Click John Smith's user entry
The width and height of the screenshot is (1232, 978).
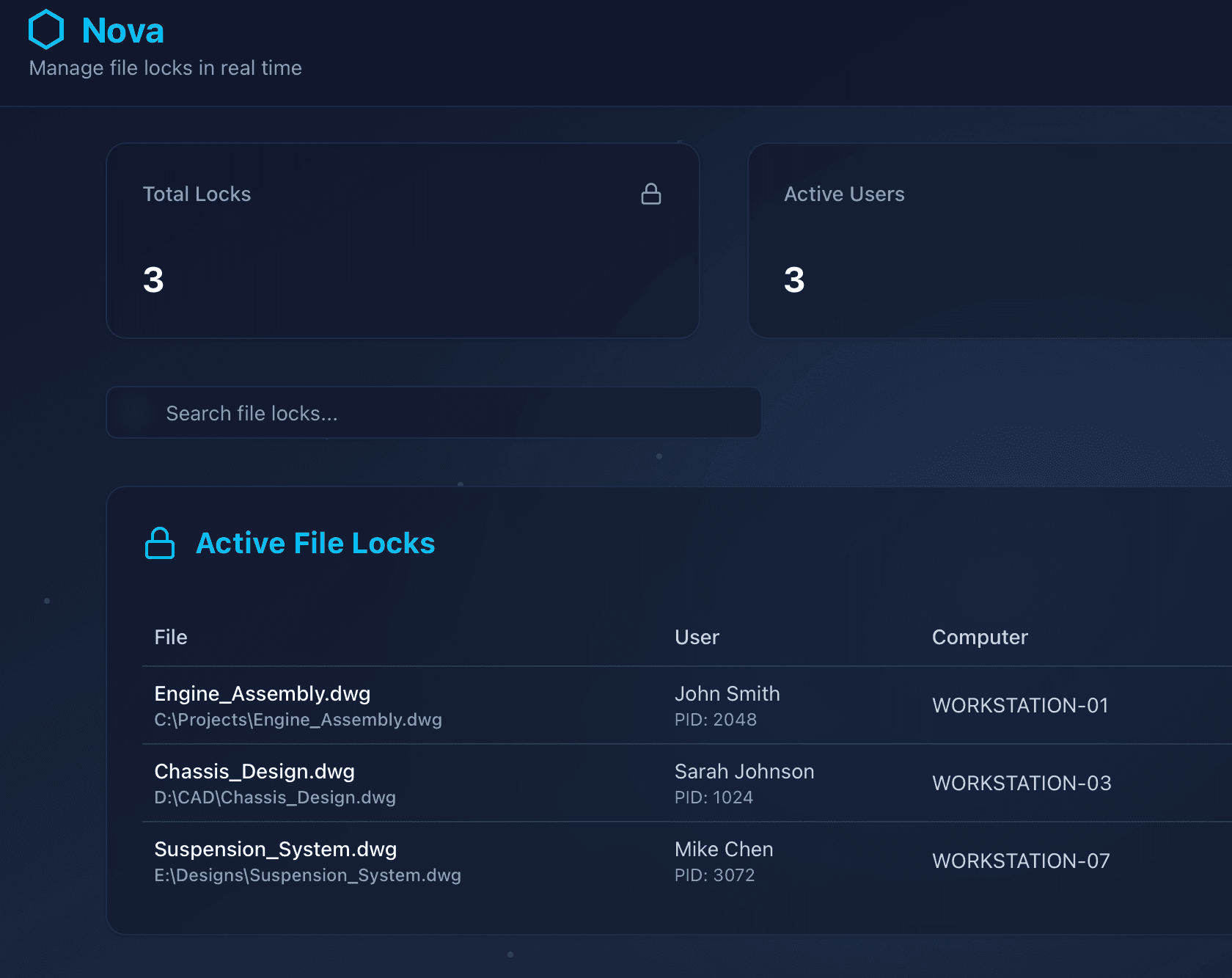pyautogui.click(x=727, y=693)
